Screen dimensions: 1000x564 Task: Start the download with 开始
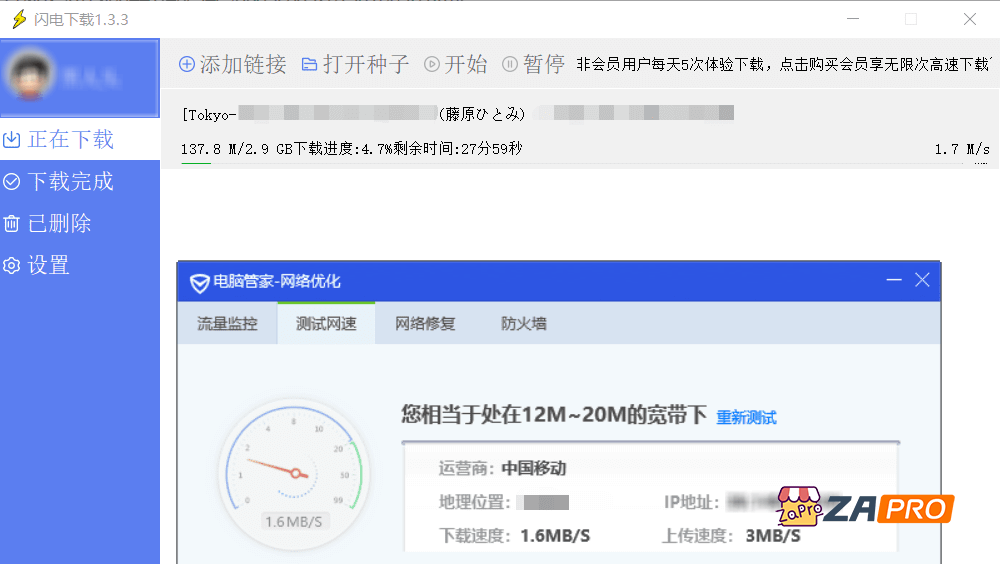coord(466,64)
